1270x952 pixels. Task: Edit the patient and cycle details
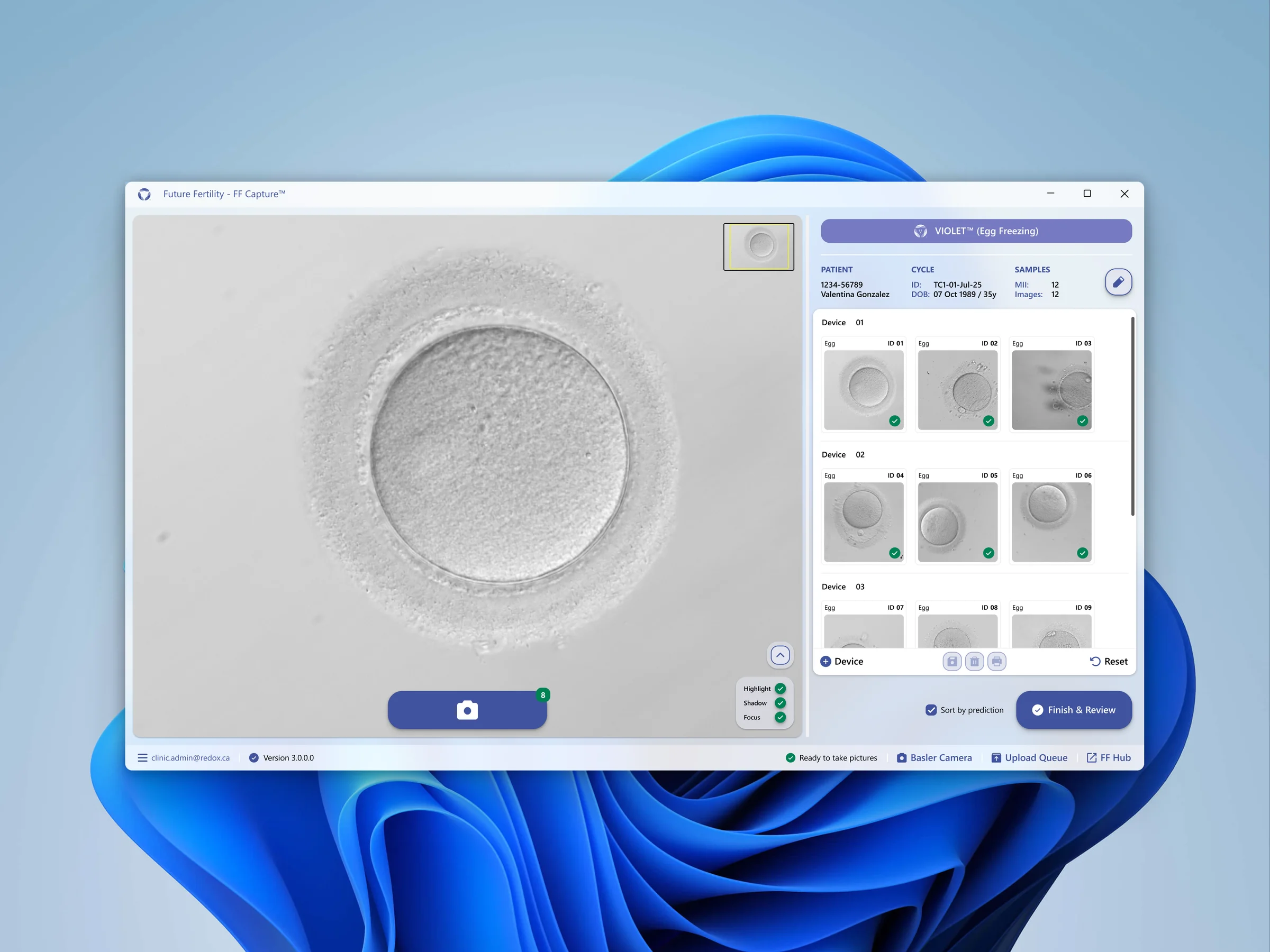tap(1118, 282)
